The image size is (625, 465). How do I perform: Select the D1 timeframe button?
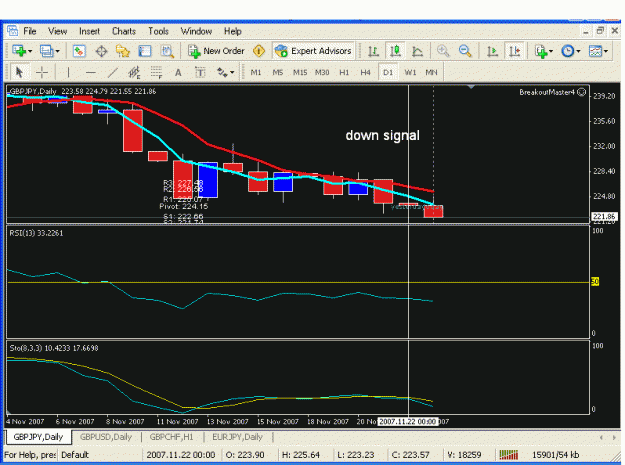click(x=388, y=73)
